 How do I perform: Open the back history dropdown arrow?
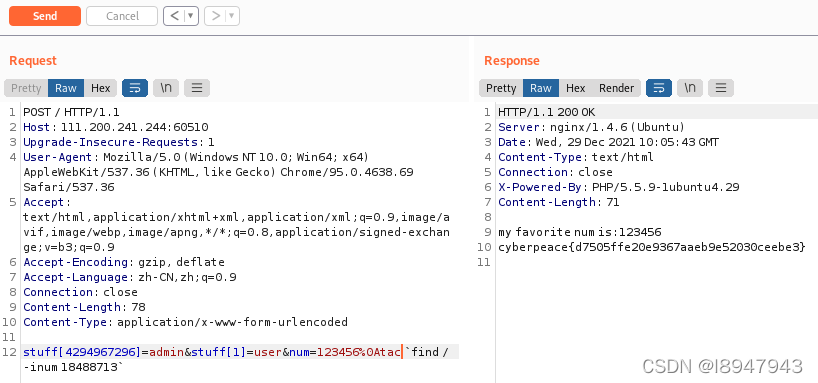click(191, 16)
